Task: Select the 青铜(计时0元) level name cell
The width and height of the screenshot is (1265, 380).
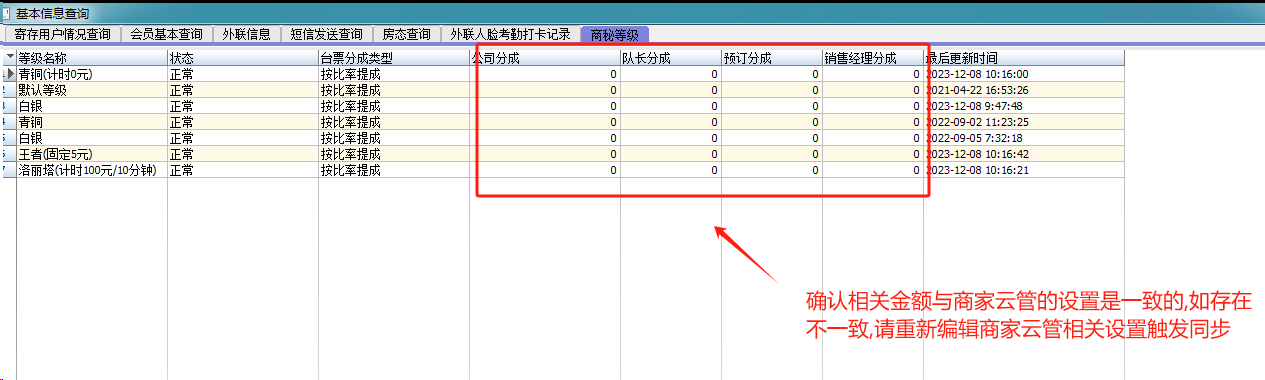Action: (x=92, y=74)
